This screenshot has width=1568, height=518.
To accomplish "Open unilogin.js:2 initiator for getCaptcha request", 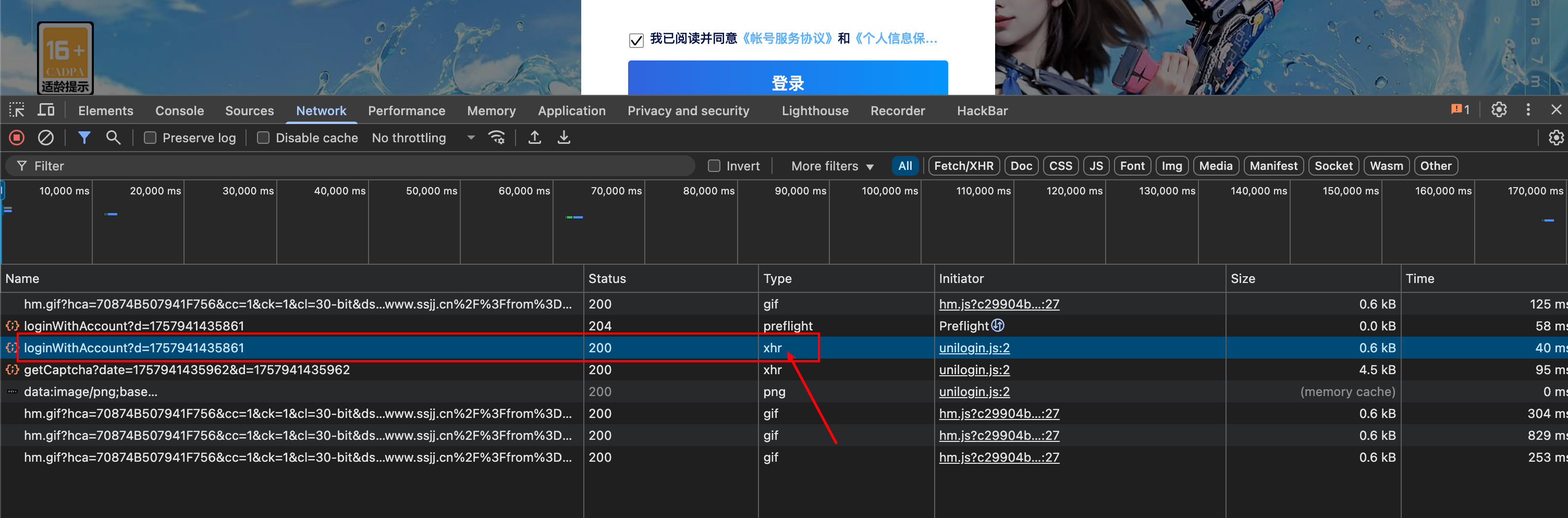I will [x=974, y=369].
